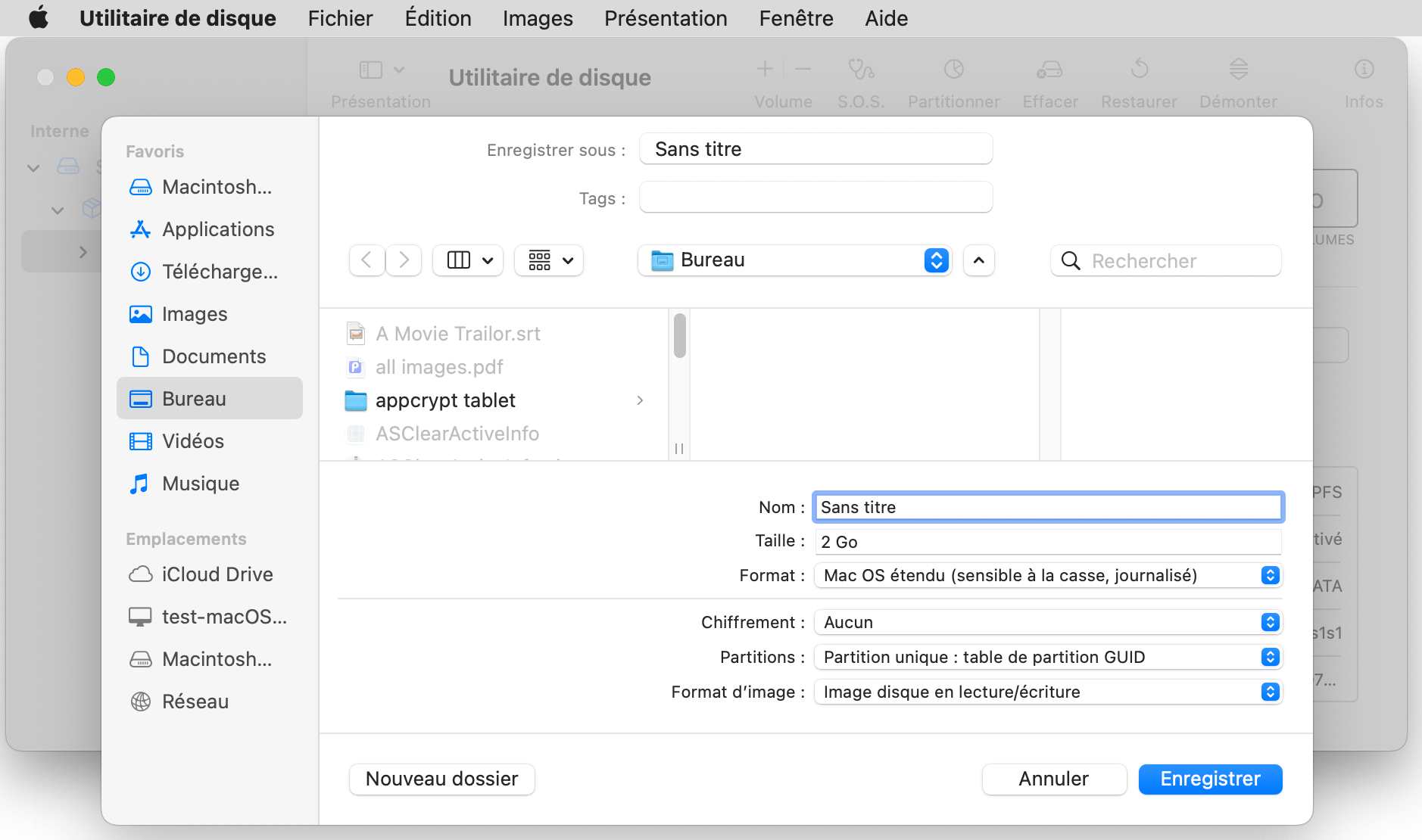
Task: Click the Tags field
Action: 815,198
